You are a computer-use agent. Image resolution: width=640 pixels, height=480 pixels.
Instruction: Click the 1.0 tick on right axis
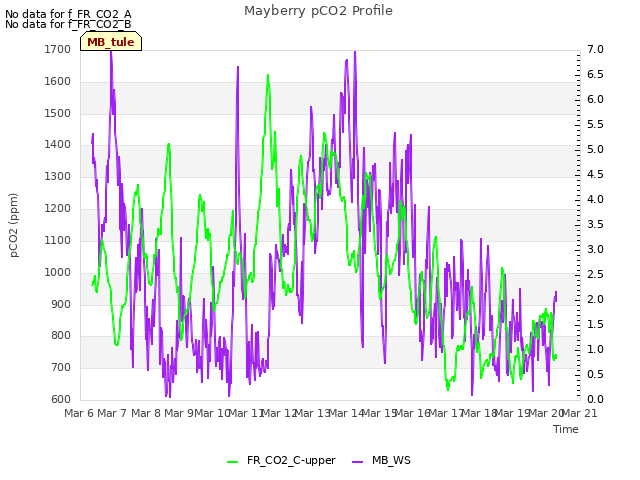(596, 349)
